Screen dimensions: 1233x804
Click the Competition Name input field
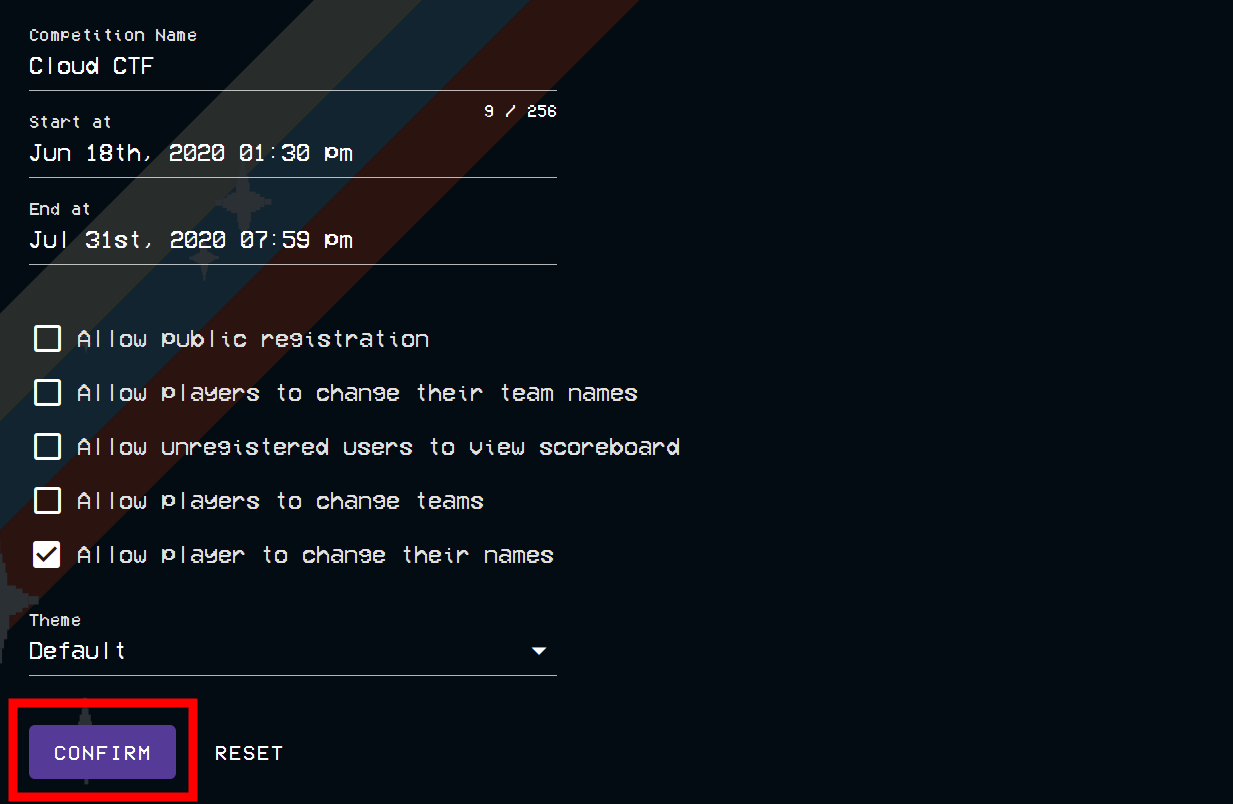tap(290, 66)
